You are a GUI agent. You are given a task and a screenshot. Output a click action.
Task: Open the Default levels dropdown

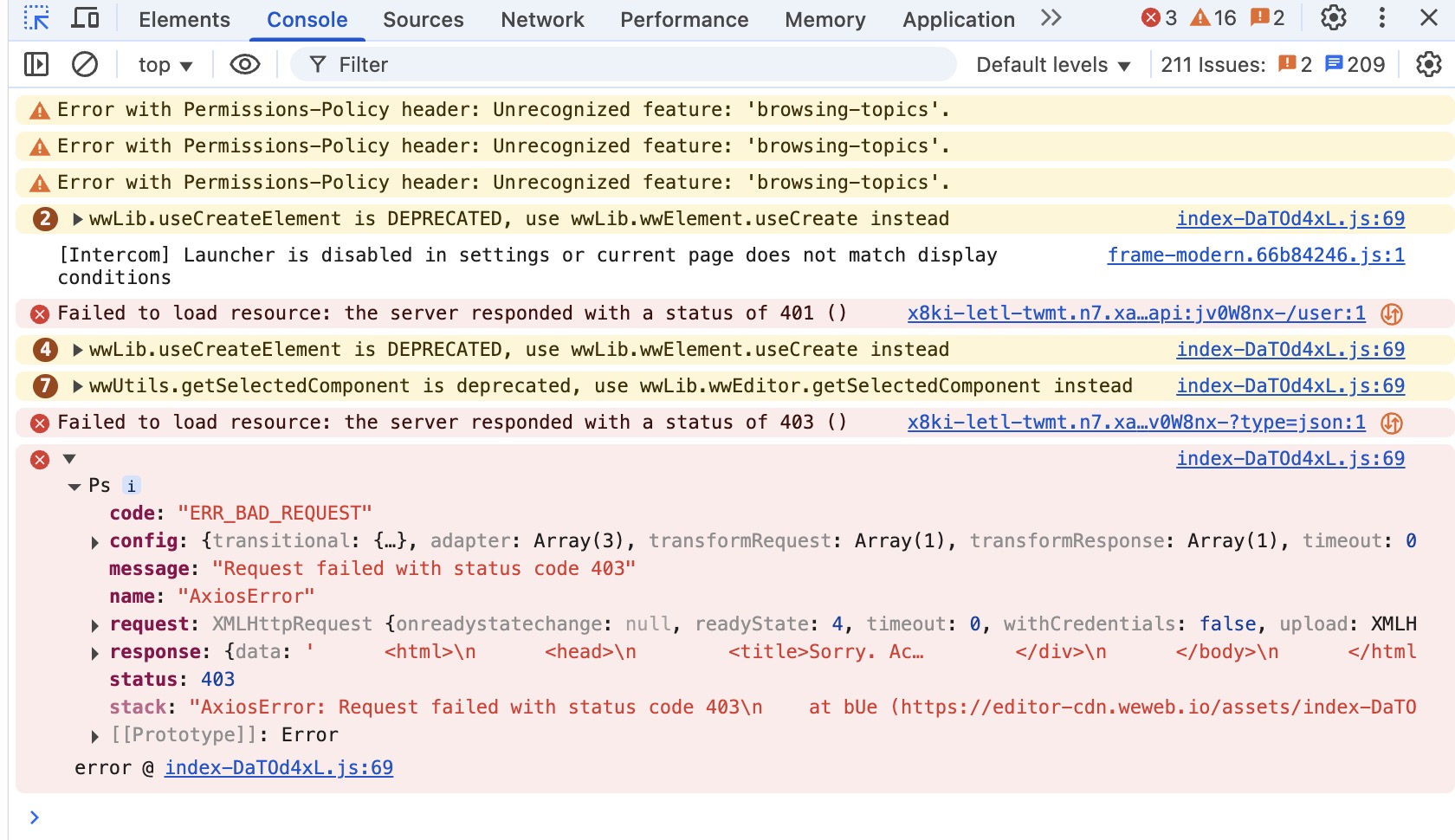(x=1052, y=65)
